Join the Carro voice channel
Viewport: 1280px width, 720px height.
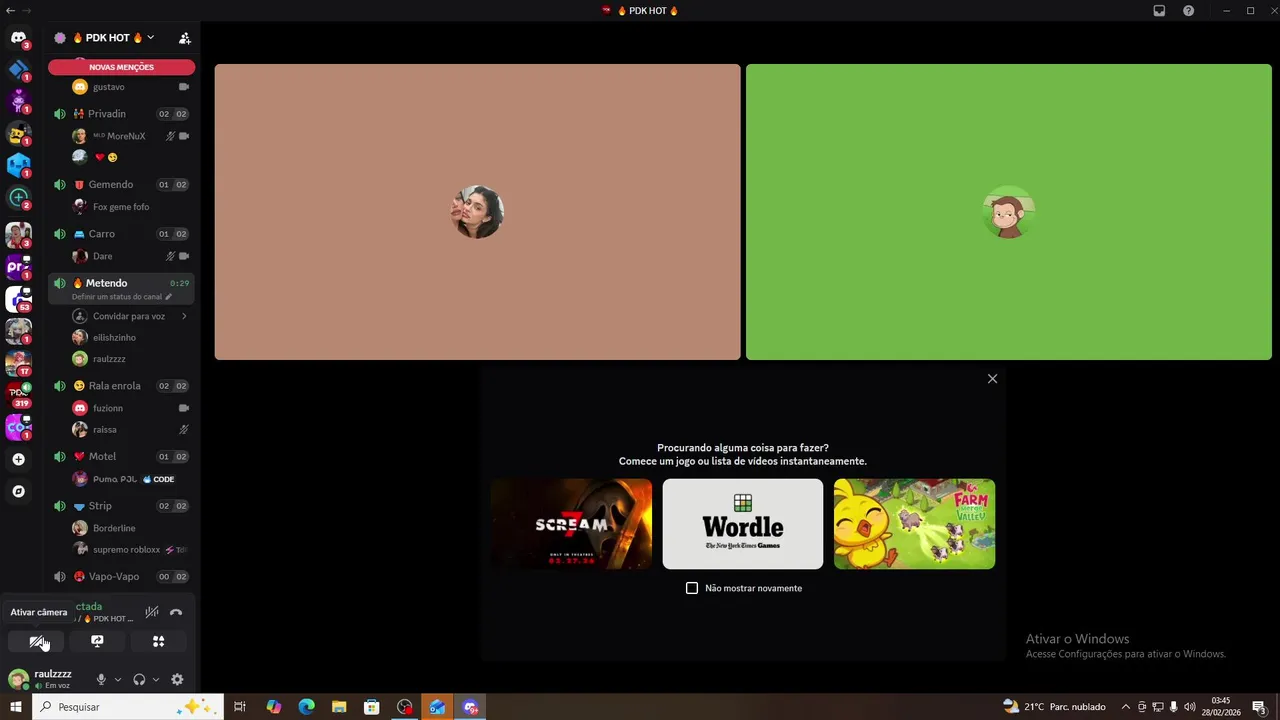pyautogui.click(x=121, y=234)
